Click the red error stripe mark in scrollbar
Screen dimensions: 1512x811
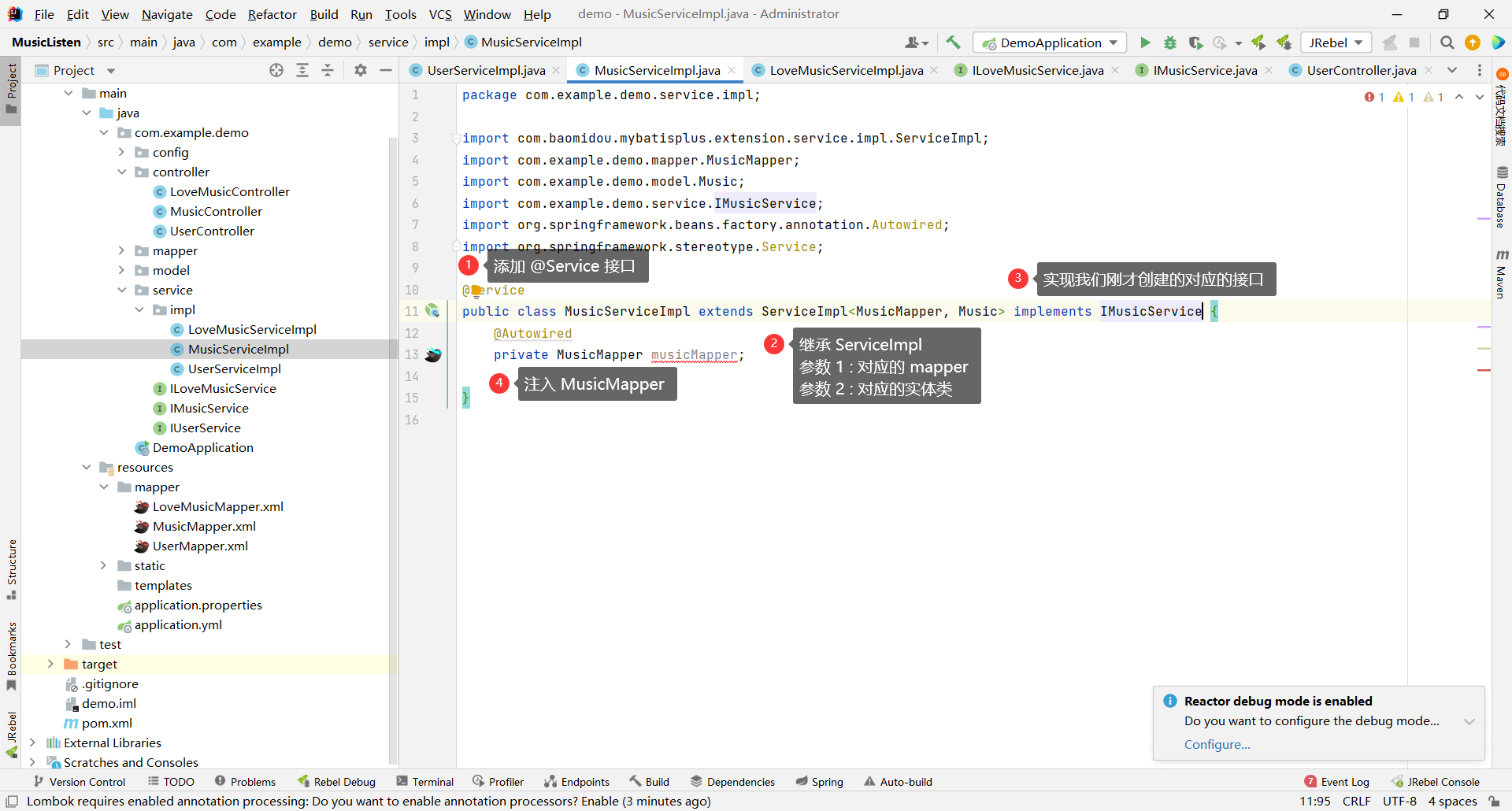coord(1484,369)
